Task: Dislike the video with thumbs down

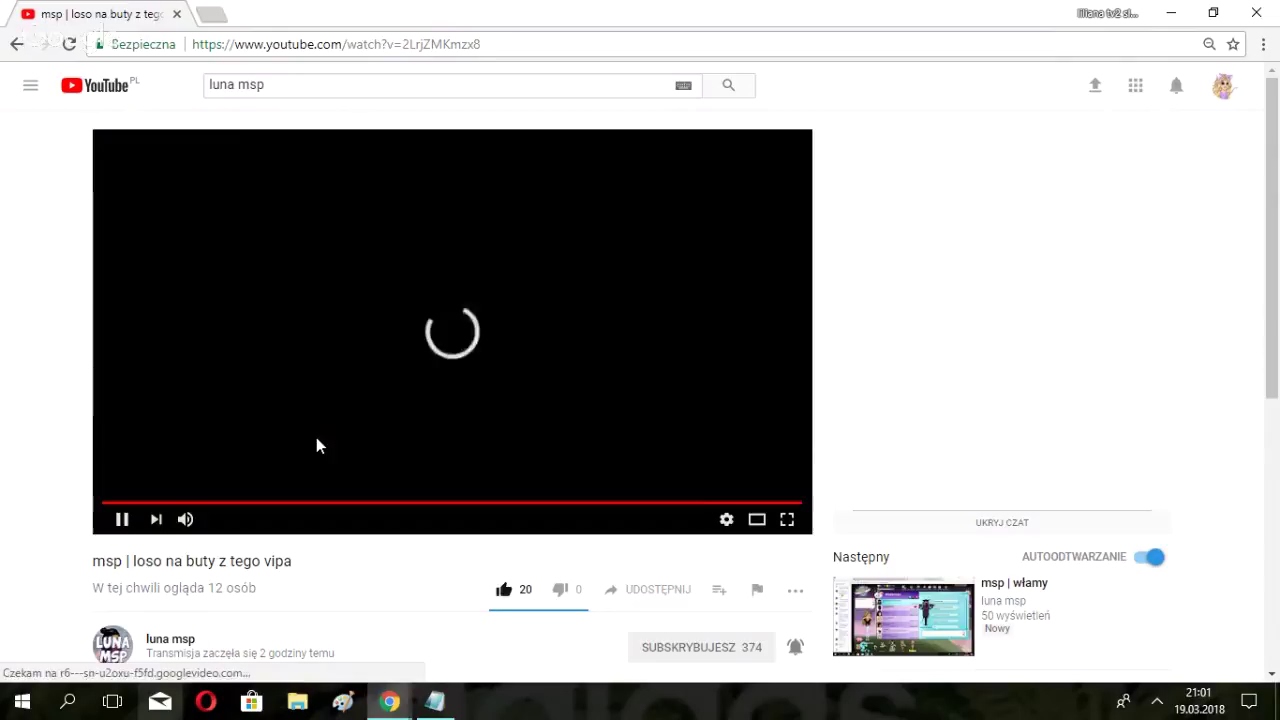Action: point(560,589)
